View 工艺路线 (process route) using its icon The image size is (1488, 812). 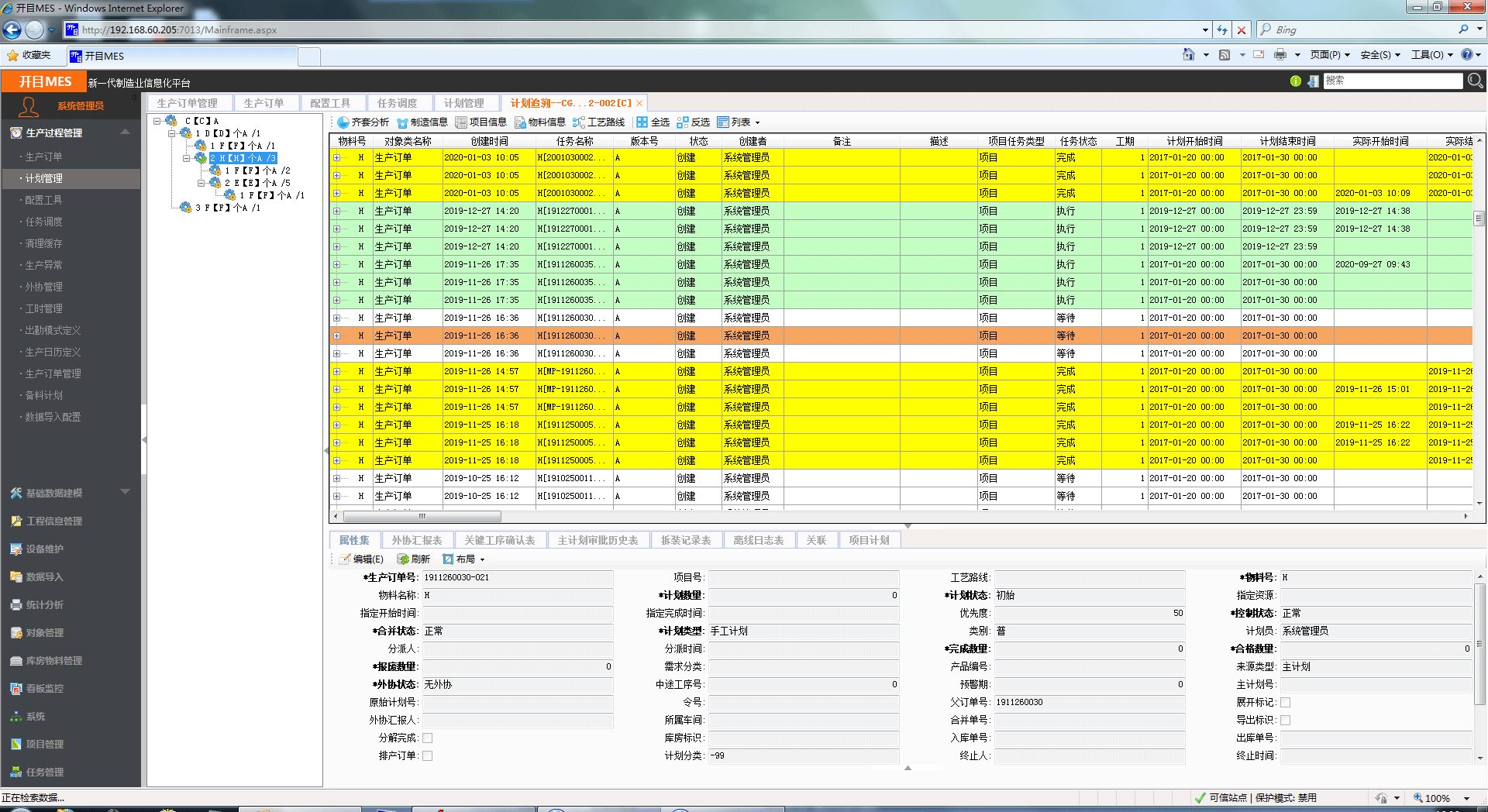[x=601, y=122]
